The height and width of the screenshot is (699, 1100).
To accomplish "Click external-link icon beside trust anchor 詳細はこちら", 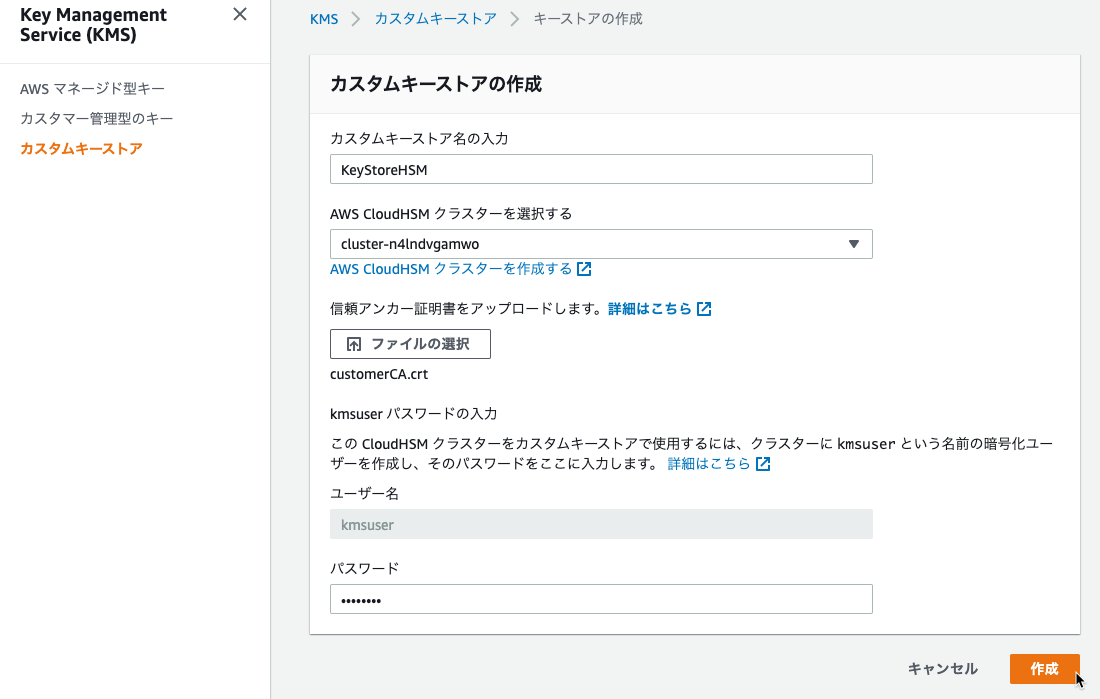I will pyautogui.click(x=704, y=309).
